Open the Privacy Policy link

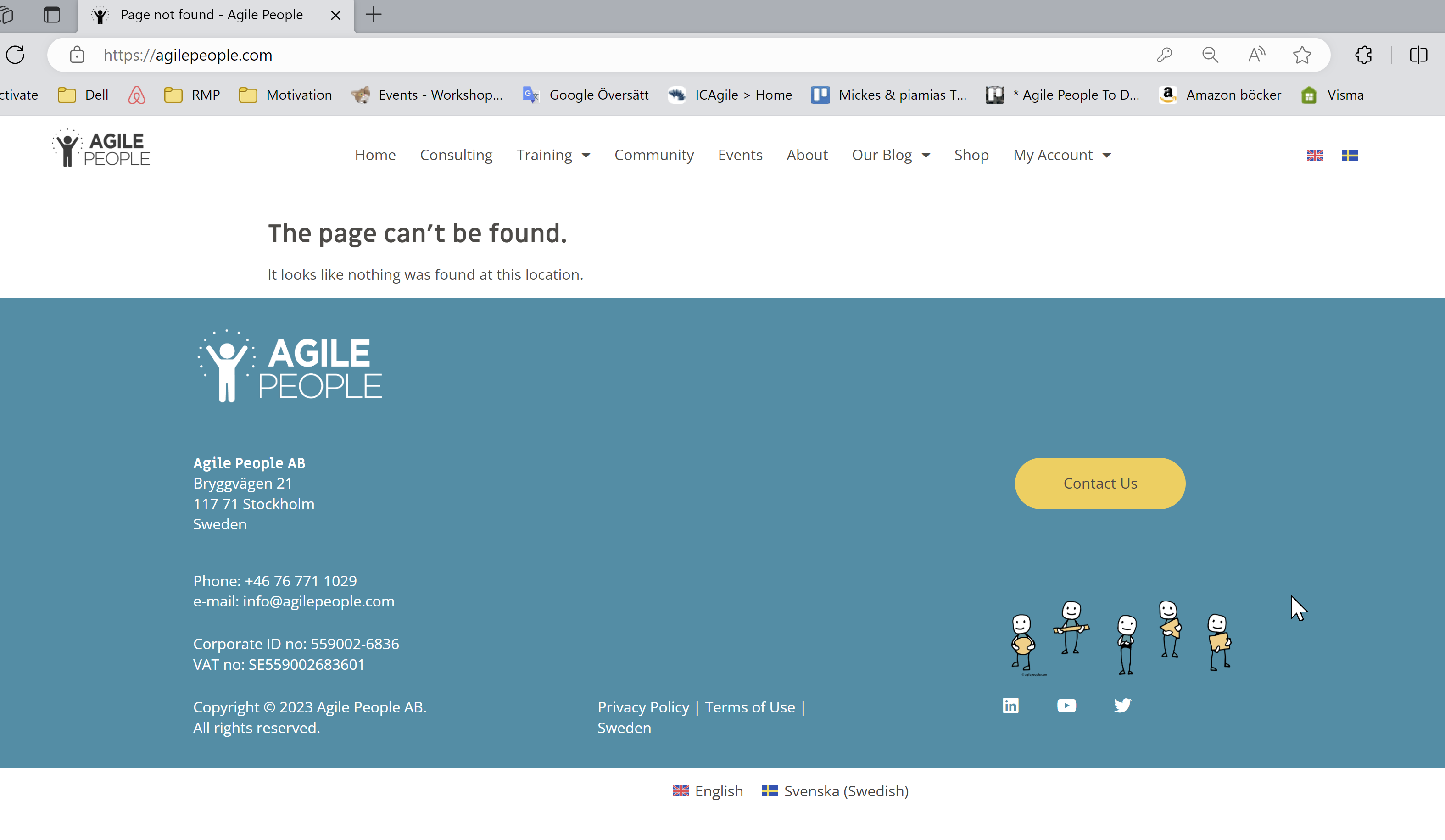click(x=643, y=707)
